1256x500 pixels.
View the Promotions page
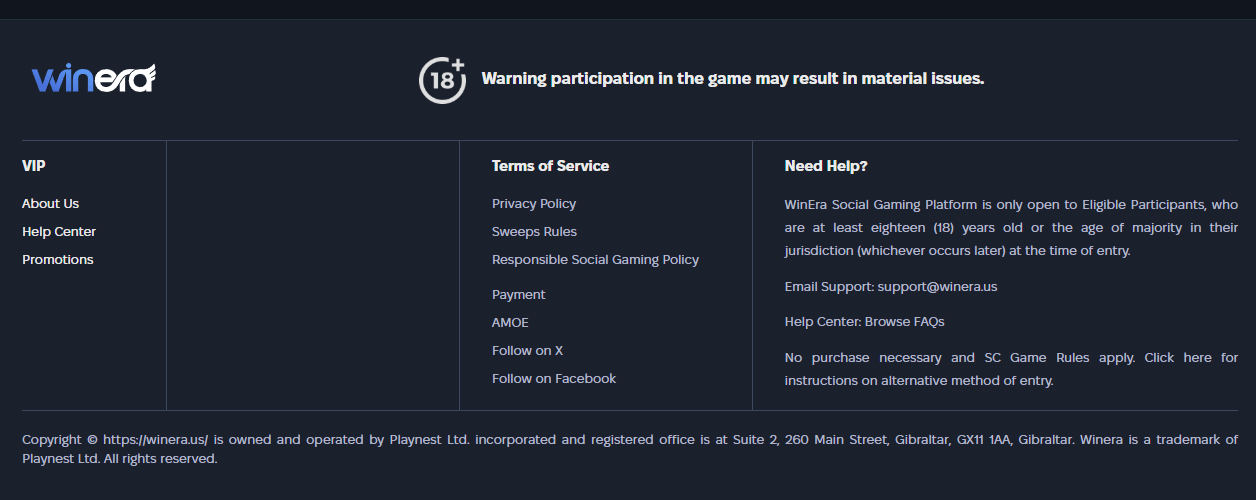(x=58, y=260)
